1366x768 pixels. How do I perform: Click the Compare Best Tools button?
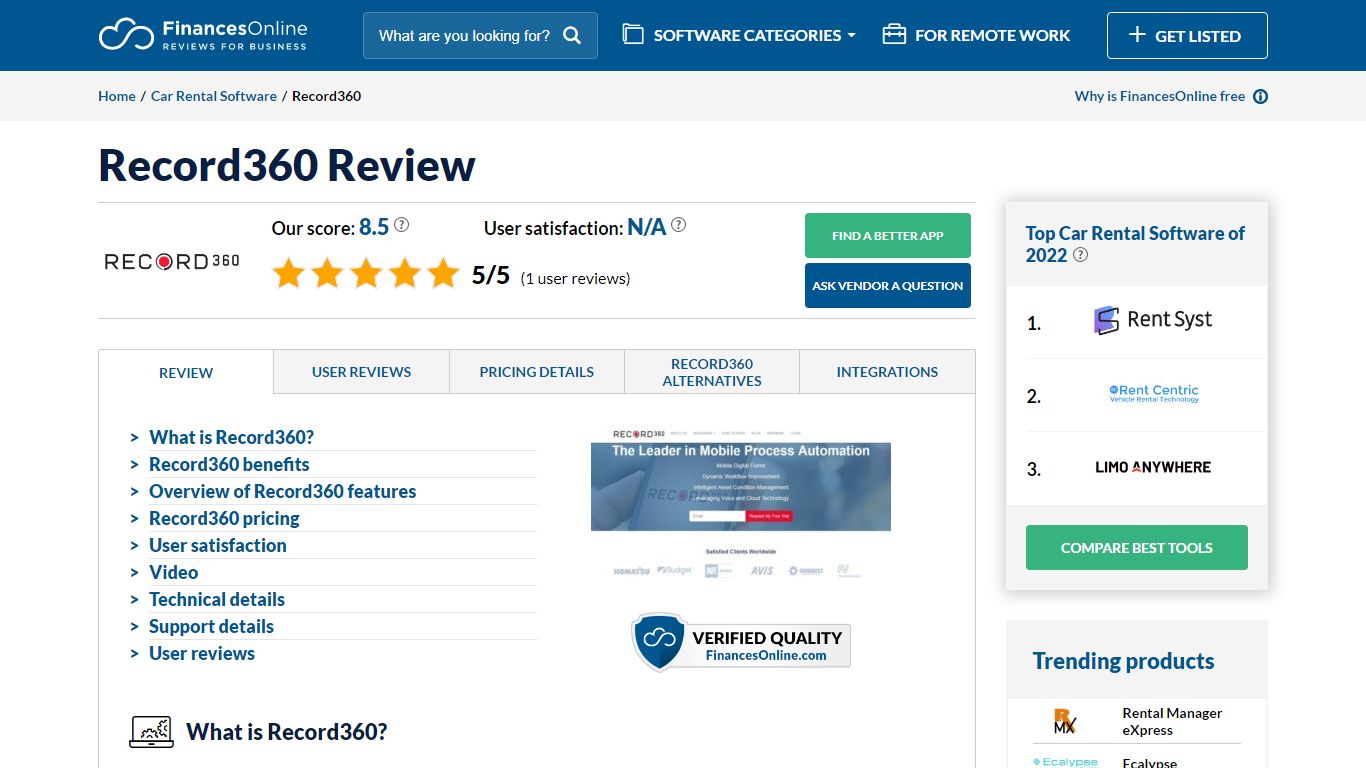click(1137, 547)
